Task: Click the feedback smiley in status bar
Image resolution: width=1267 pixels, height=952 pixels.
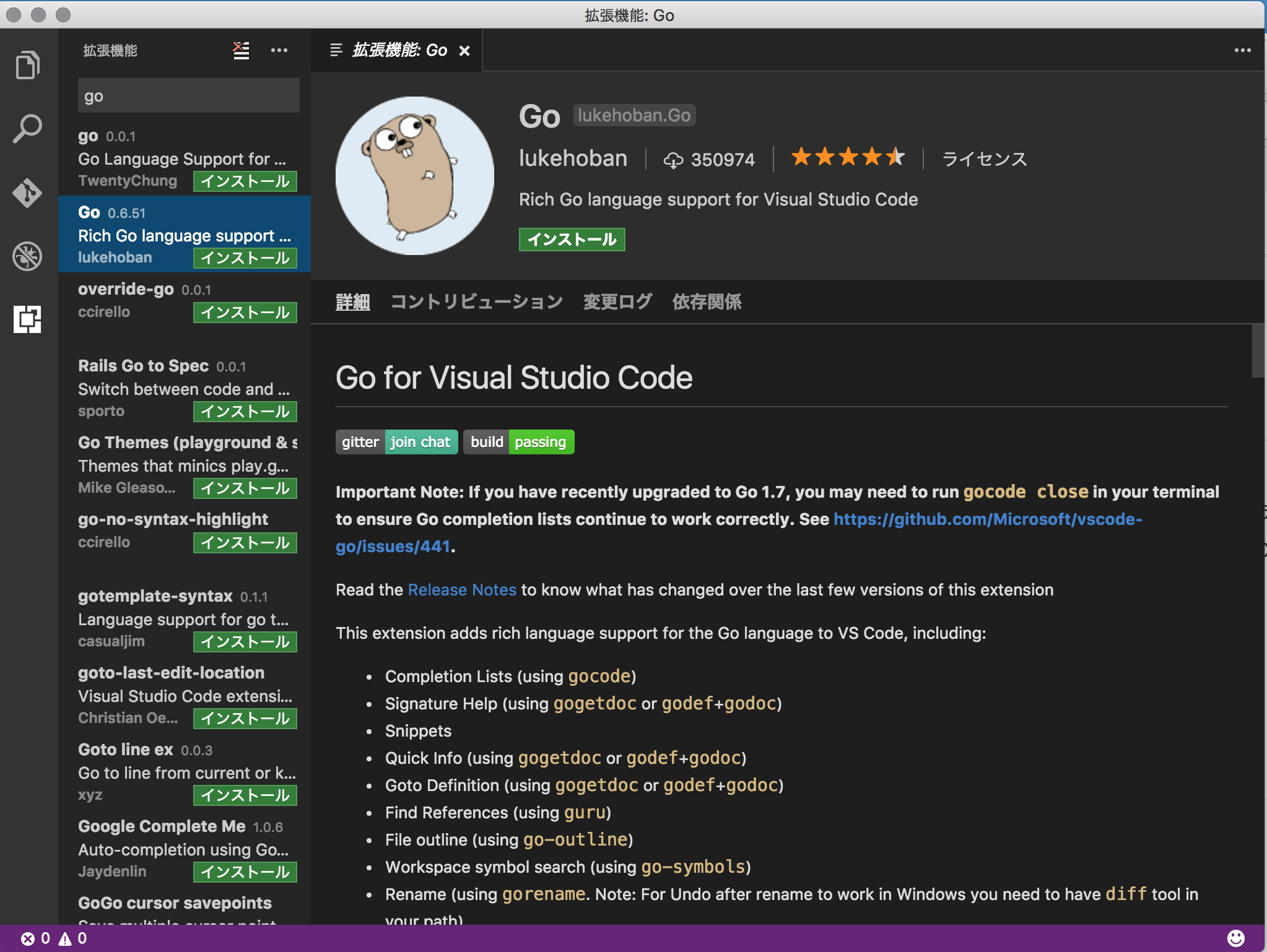Action: point(1235,938)
